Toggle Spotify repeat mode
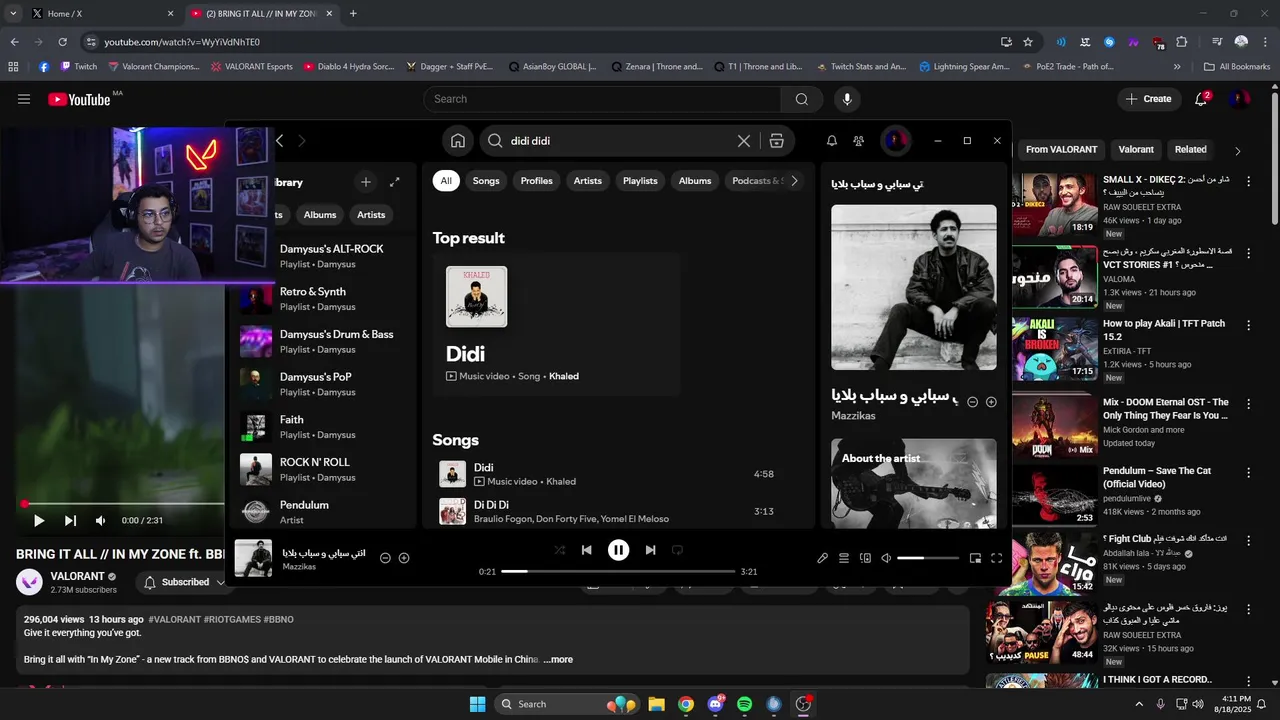1280x720 pixels. click(x=677, y=550)
